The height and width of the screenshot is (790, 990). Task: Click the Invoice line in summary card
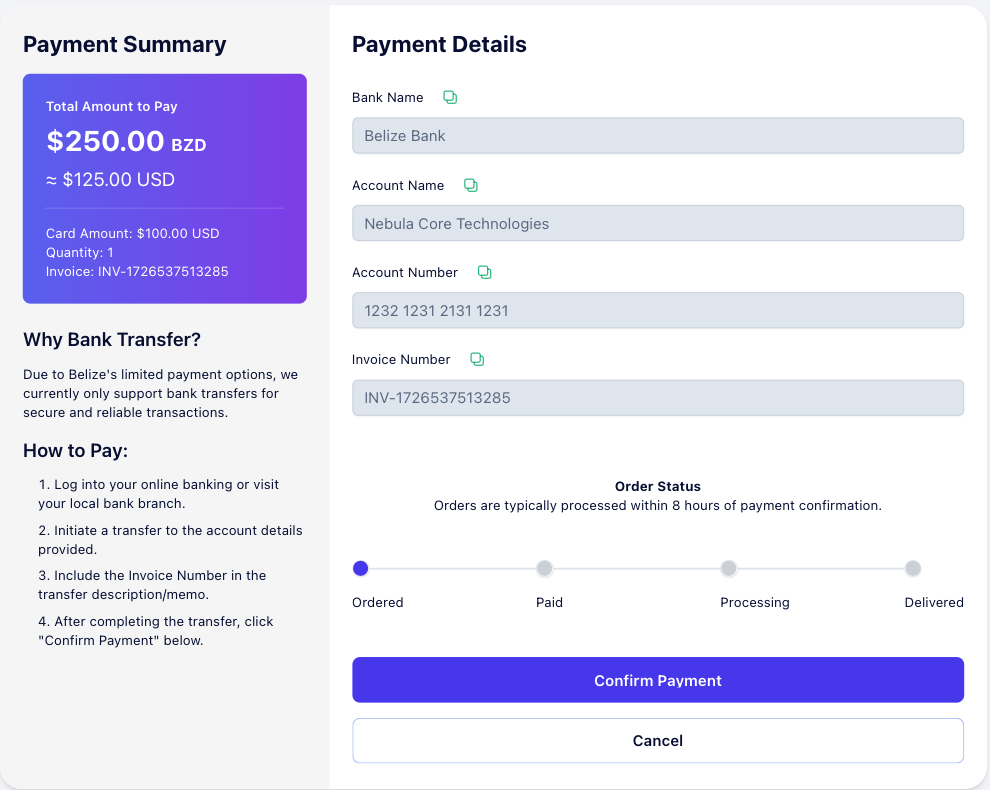(x=137, y=272)
